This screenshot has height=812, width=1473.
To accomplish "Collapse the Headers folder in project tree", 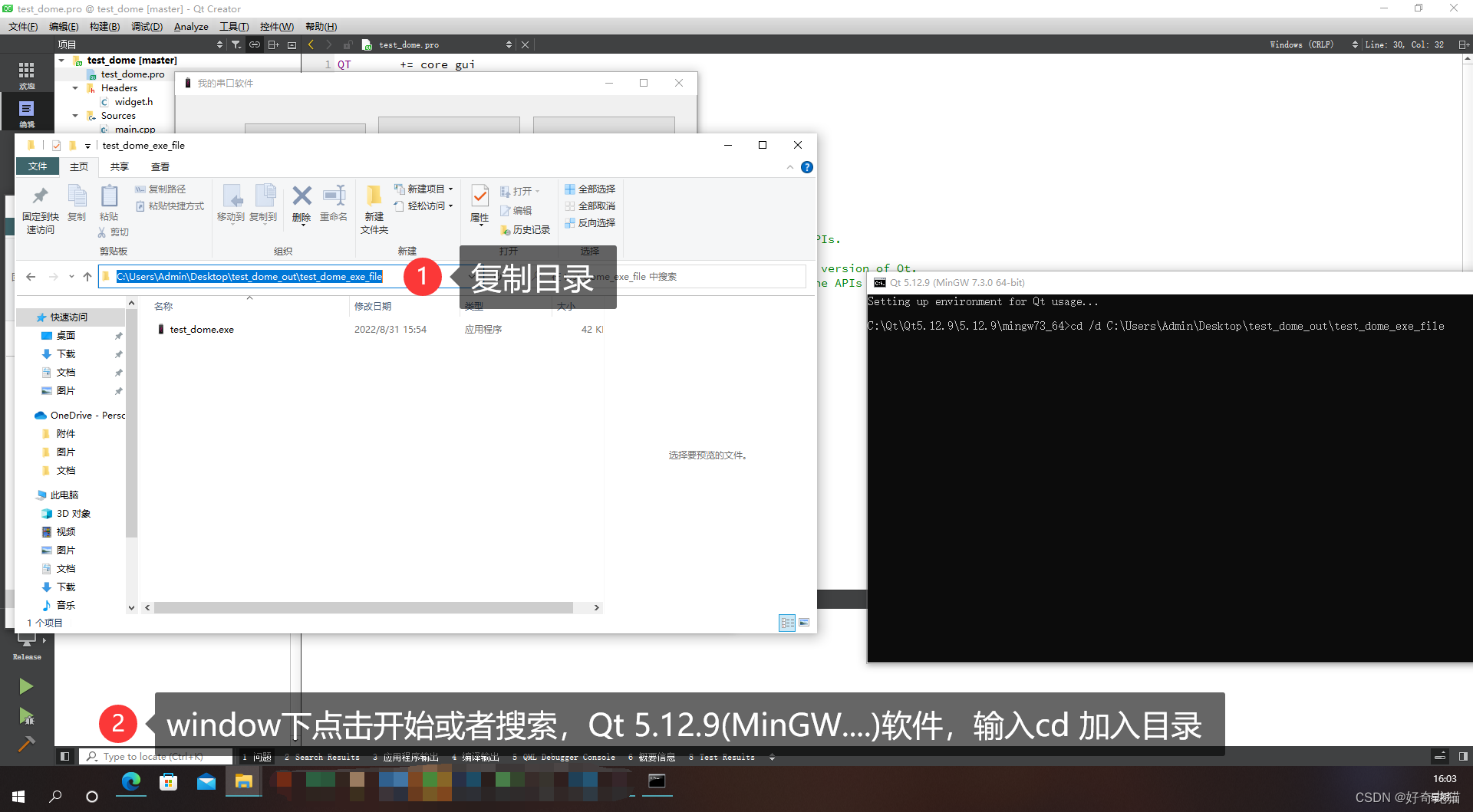I will tap(75, 88).
